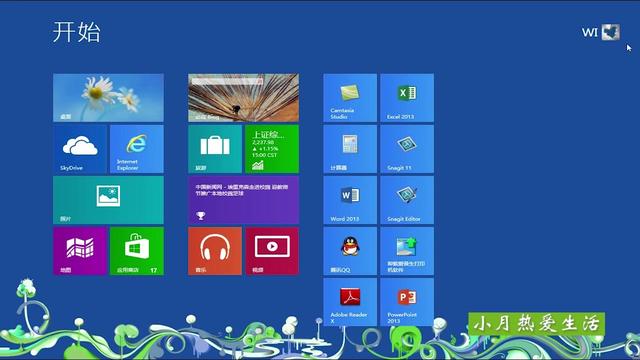Launch Excel 2013
This screenshot has height=360, width=640.
click(x=407, y=98)
